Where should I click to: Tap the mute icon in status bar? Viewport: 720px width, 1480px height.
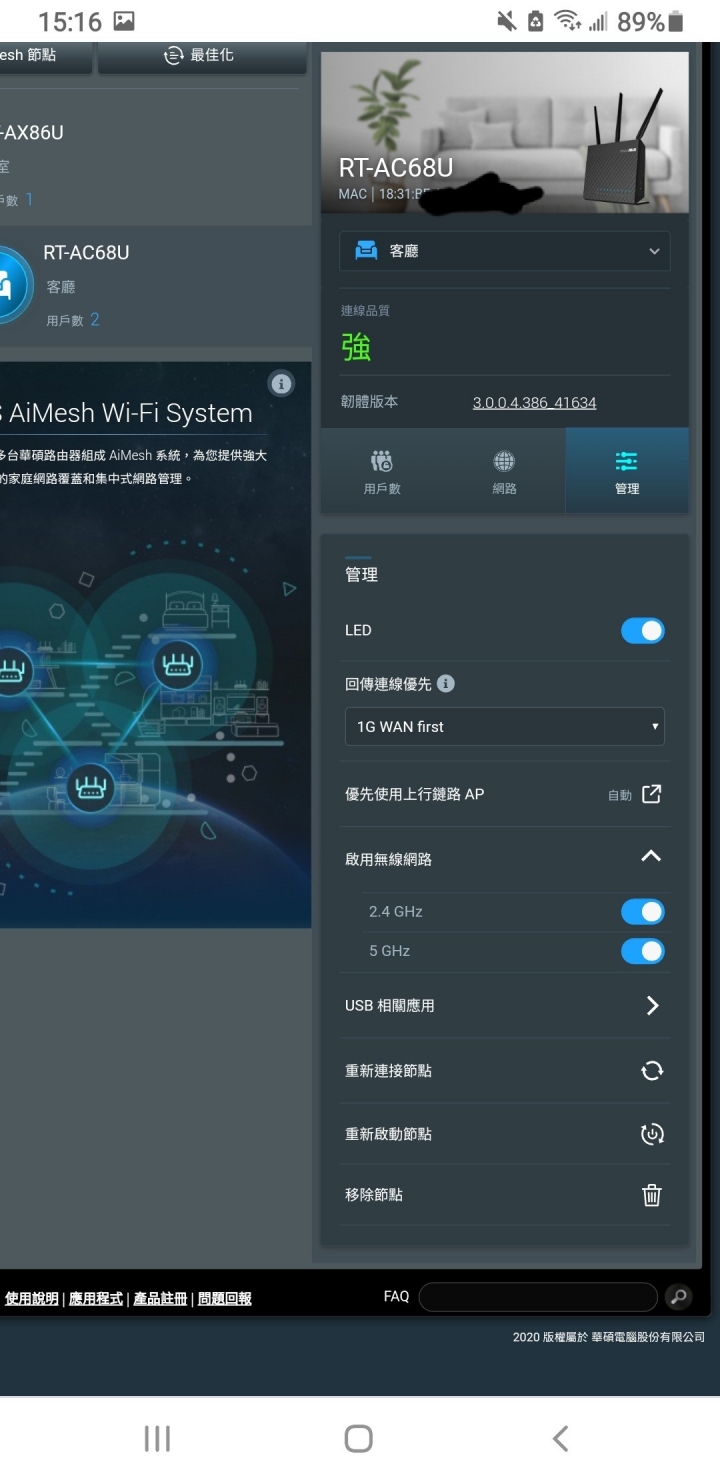[x=506, y=21]
